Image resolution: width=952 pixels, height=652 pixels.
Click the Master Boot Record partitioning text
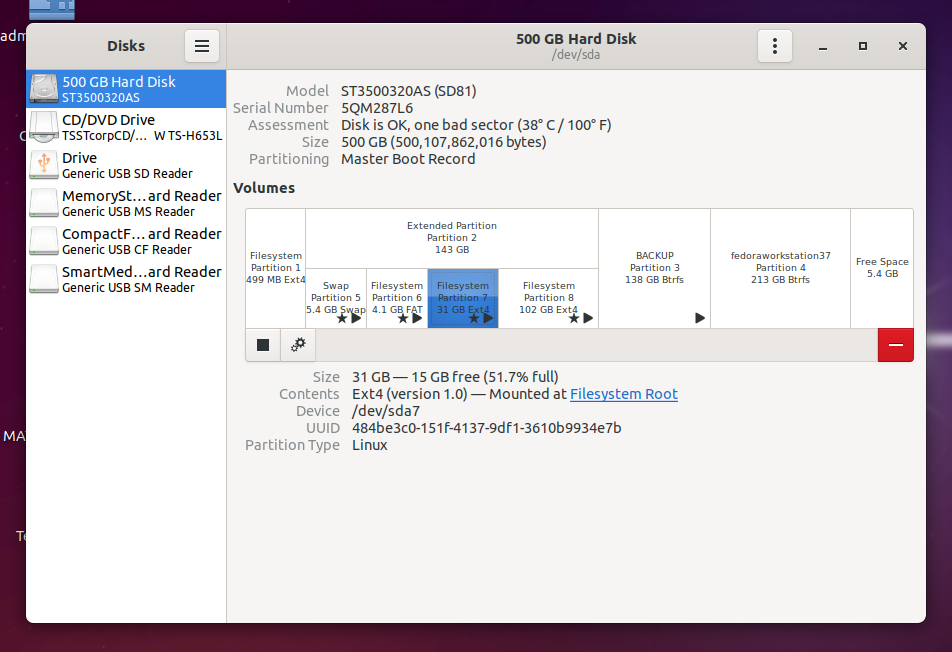pyautogui.click(x=408, y=159)
